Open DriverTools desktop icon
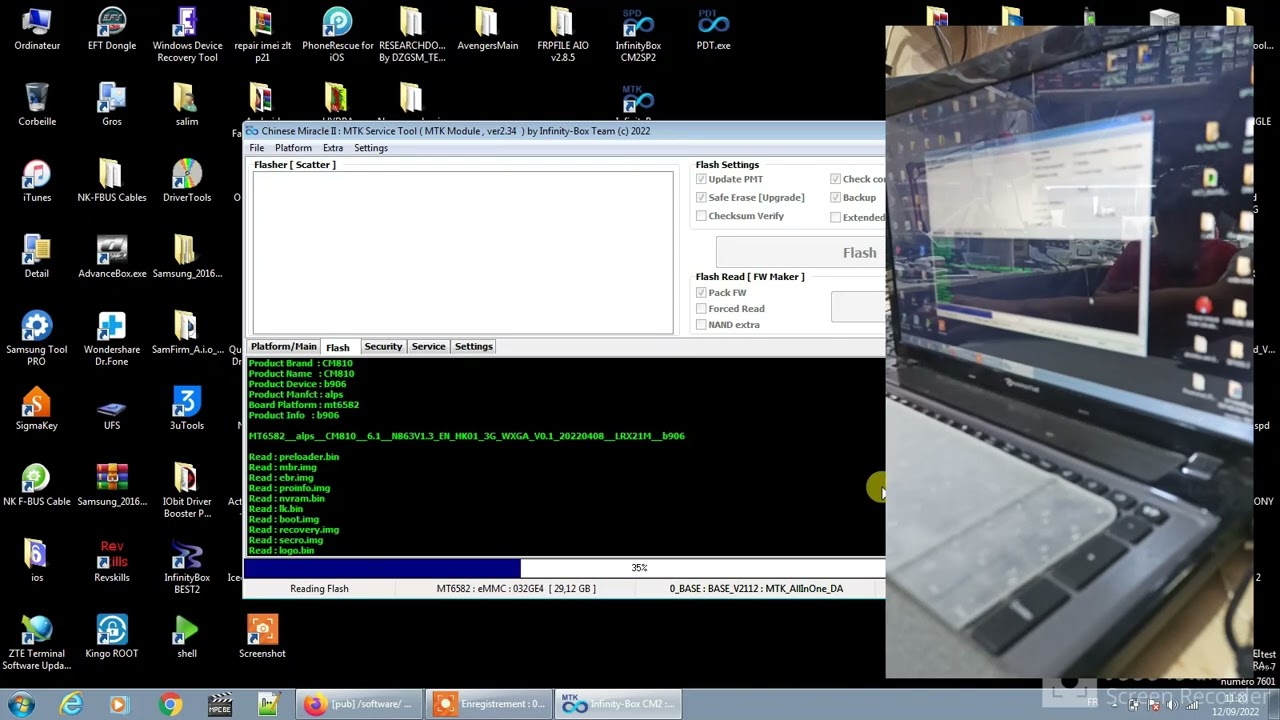 [187, 181]
